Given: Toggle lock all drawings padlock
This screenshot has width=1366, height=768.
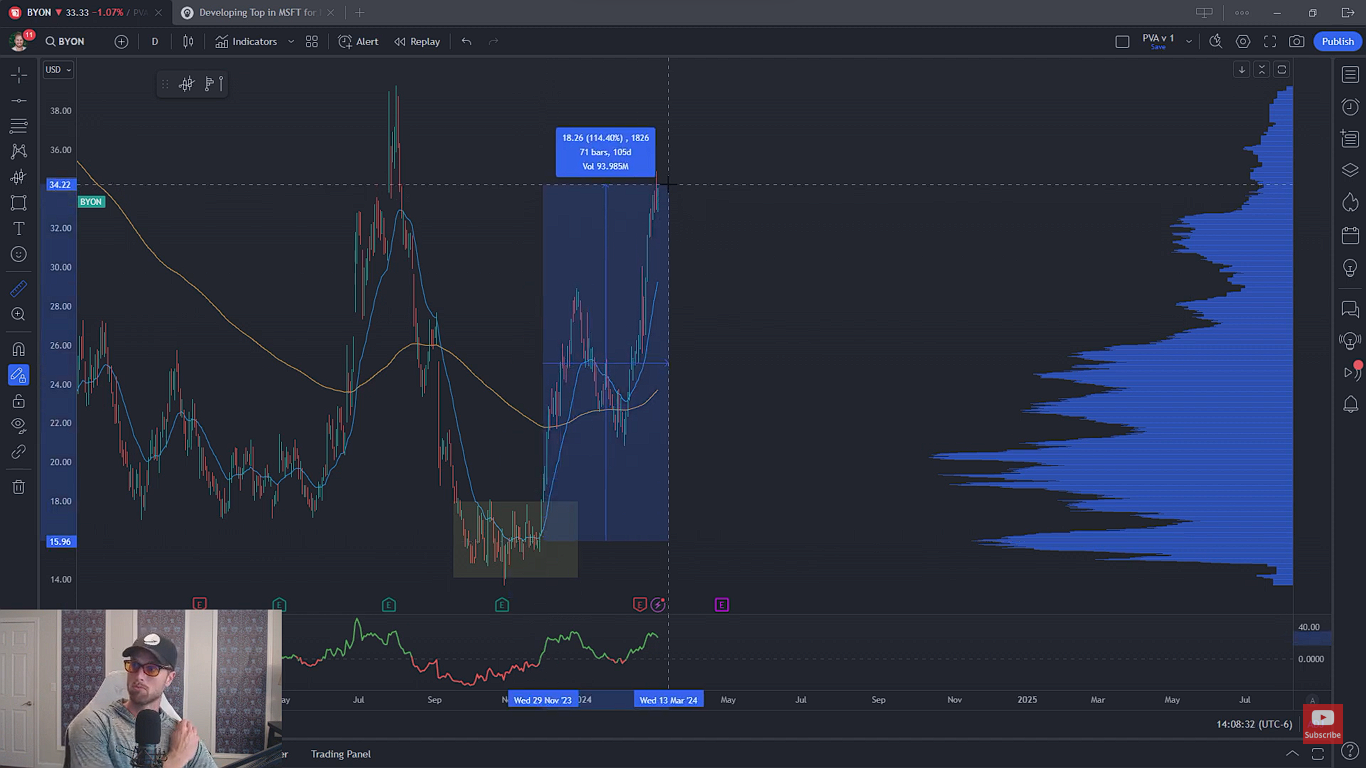Looking at the screenshot, I should click(x=18, y=401).
